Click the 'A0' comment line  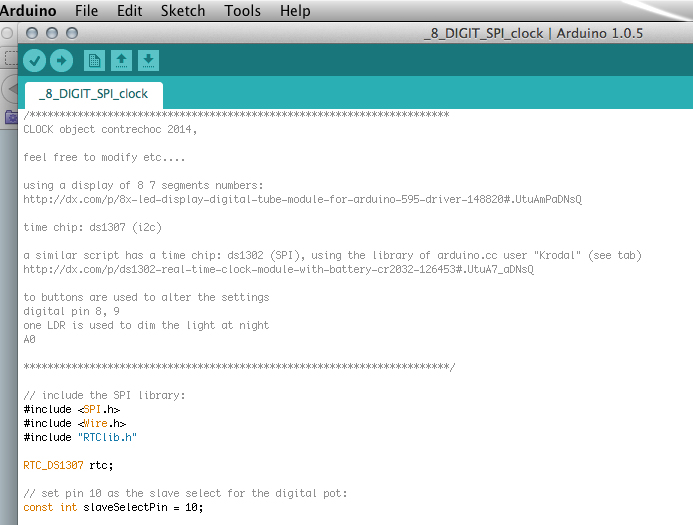(x=29, y=339)
